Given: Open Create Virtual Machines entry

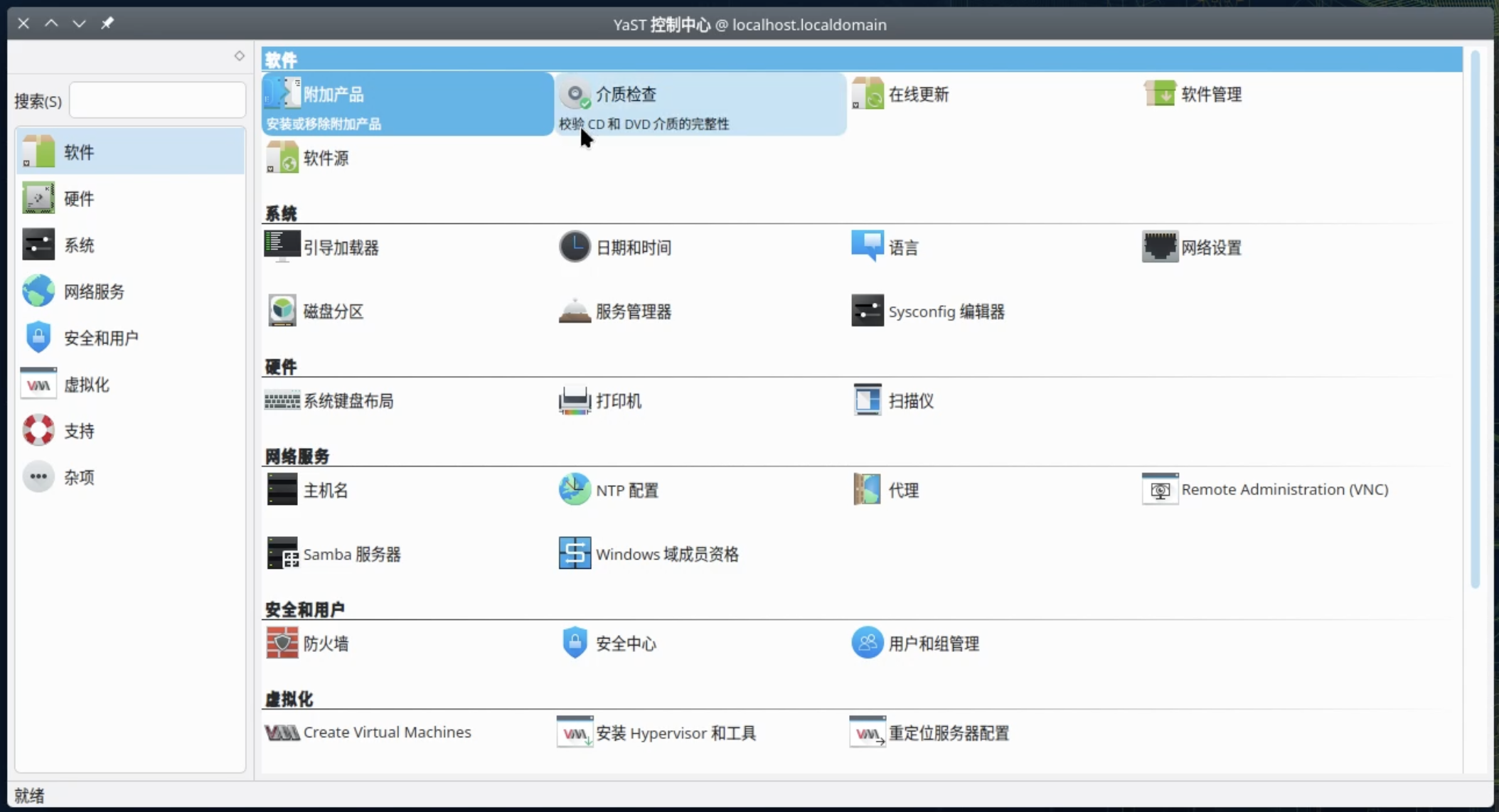Looking at the screenshot, I should click(386, 732).
